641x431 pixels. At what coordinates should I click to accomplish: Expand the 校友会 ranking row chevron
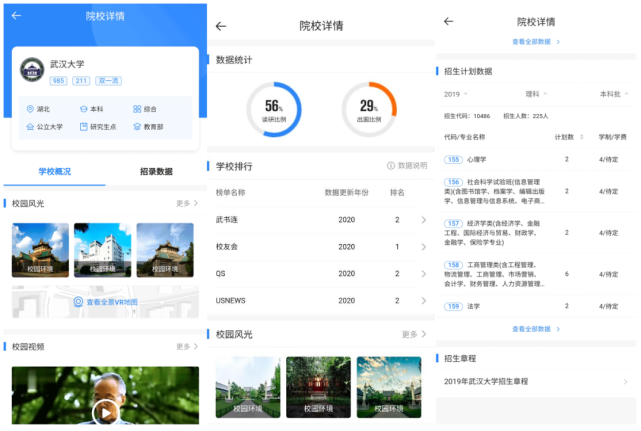coord(424,247)
